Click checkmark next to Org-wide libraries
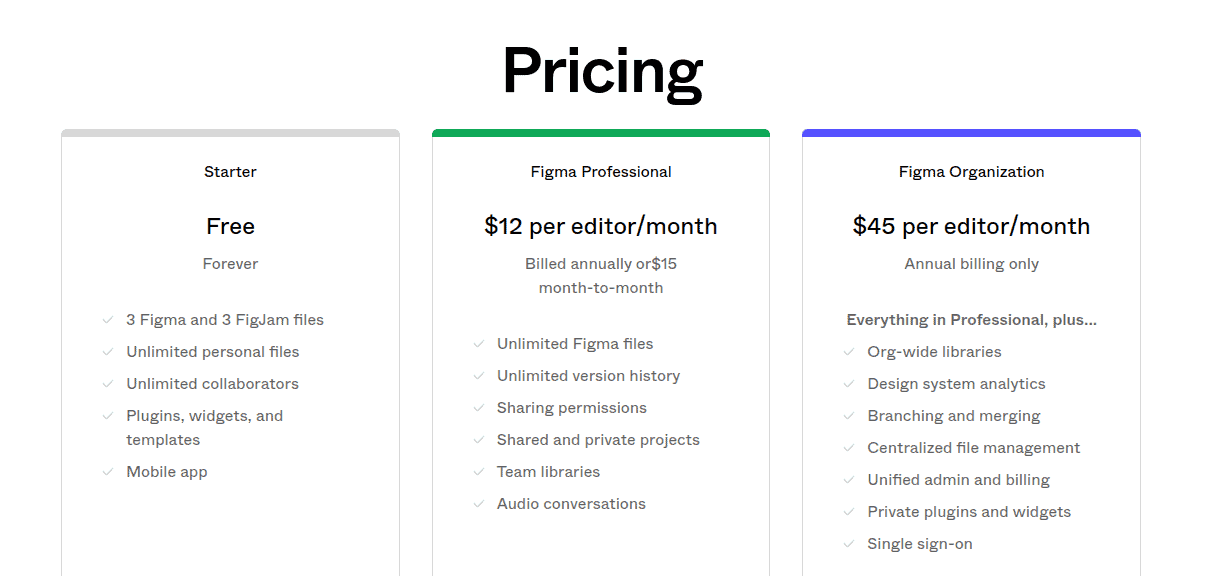 point(849,352)
